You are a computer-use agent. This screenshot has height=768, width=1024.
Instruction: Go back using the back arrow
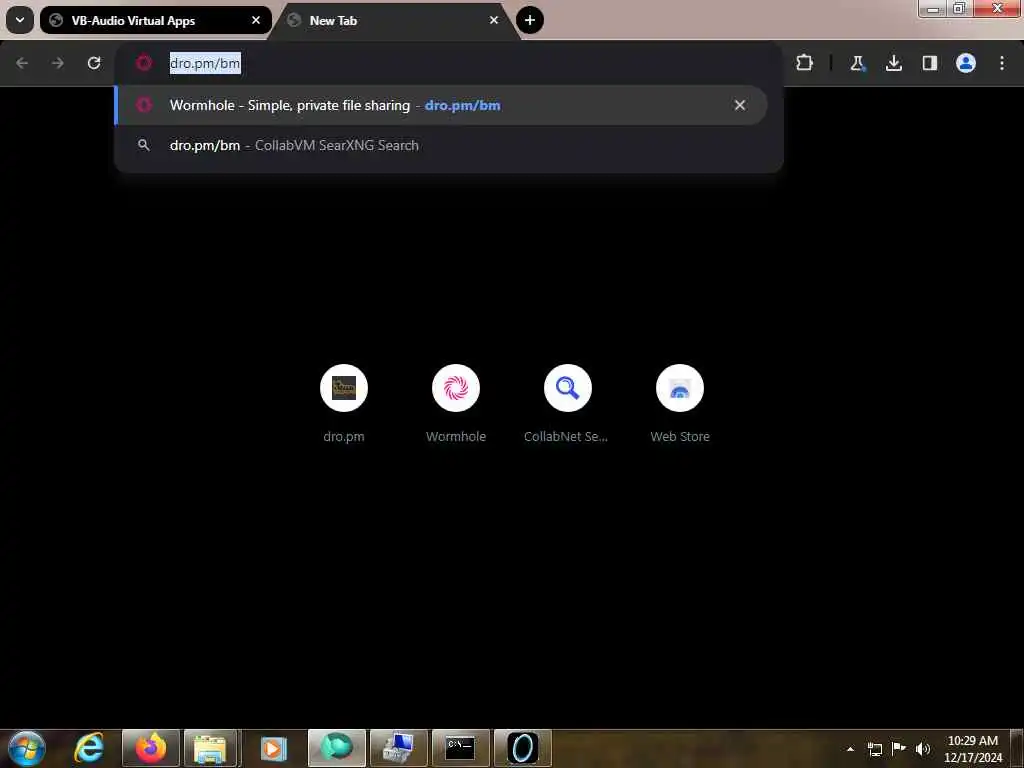pyautogui.click(x=22, y=63)
